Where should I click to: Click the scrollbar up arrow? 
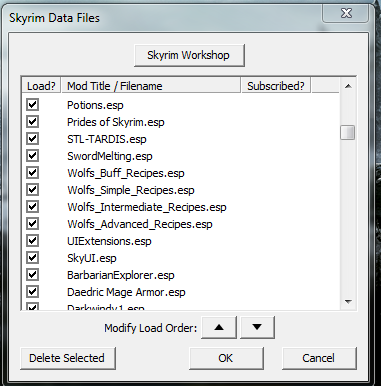pos(348,86)
